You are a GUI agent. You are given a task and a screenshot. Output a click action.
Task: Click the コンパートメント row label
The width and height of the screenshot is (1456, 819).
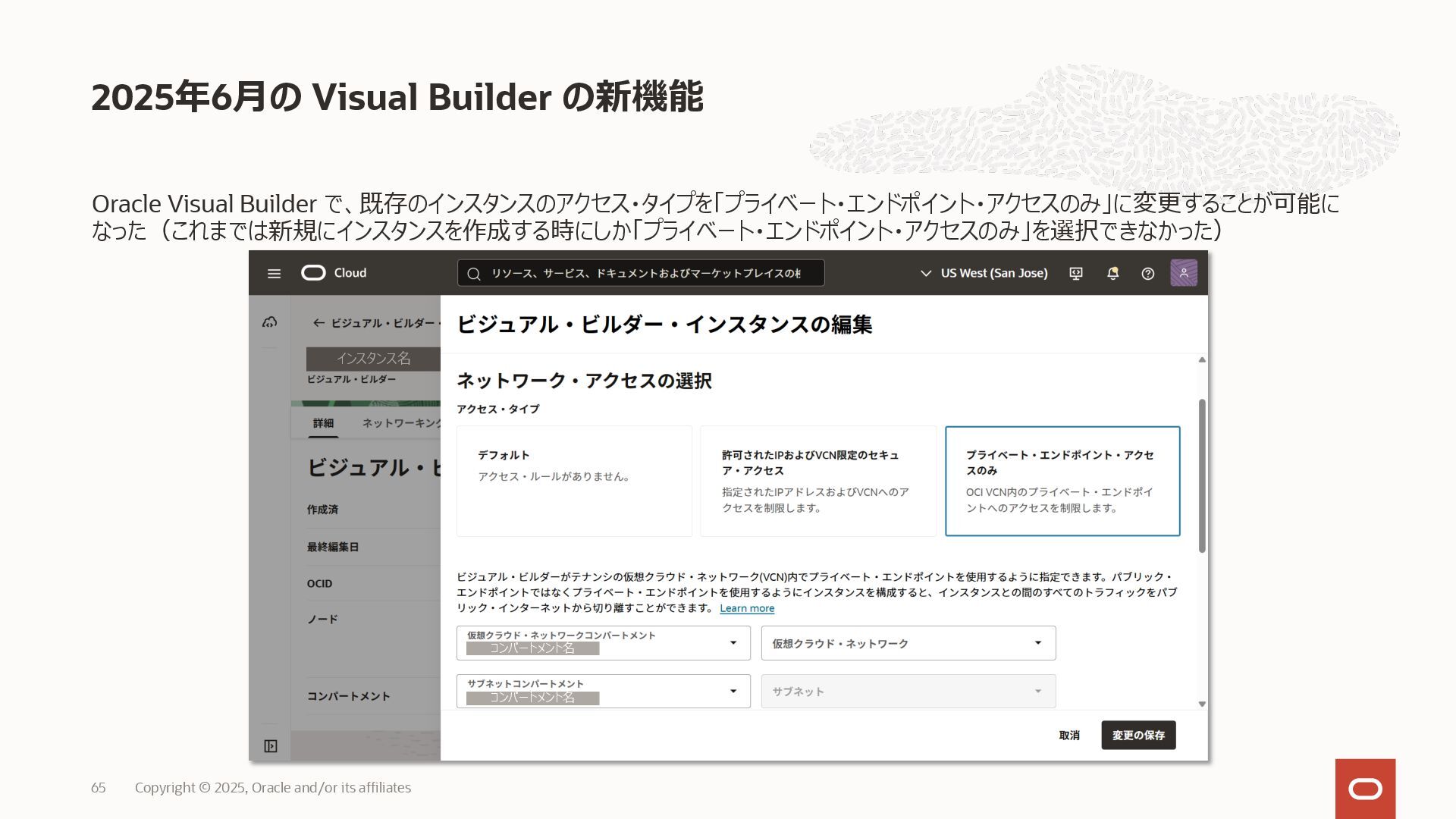pyautogui.click(x=348, y=696)
